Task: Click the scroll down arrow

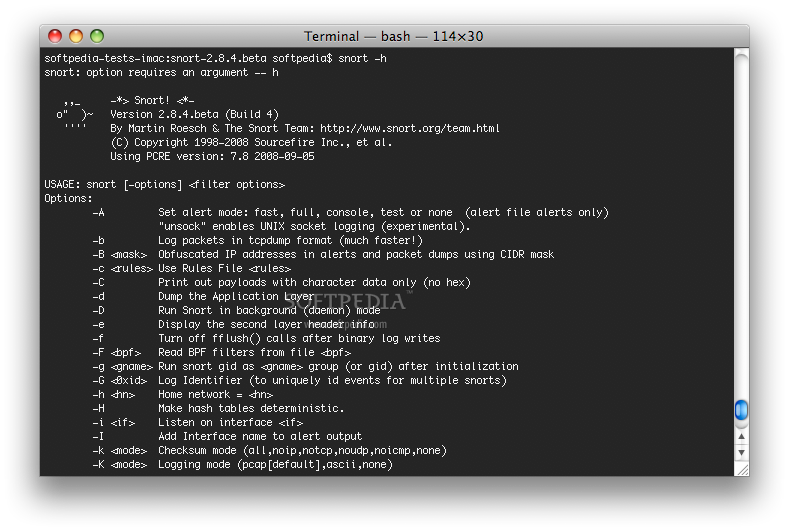Action: pos(741,452)
